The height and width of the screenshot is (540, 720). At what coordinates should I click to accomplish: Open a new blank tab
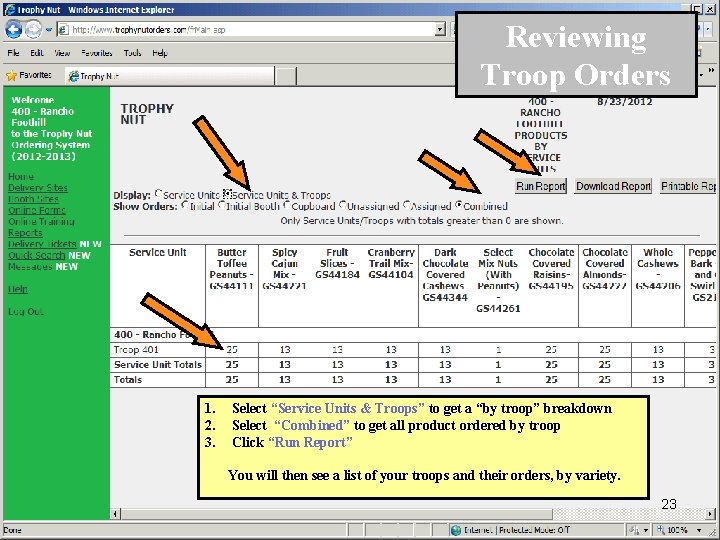point(286,76)
